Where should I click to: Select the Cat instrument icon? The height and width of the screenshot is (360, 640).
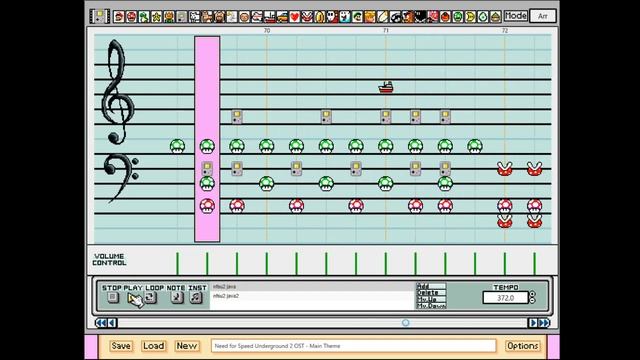pos(207,17)
